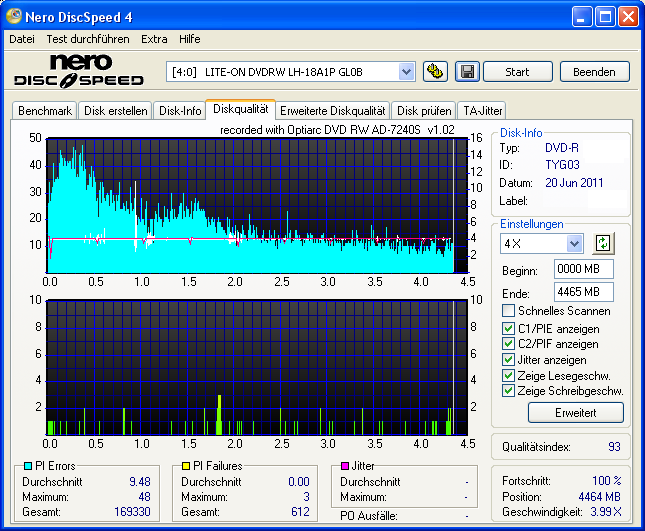Select the TA-Jitter tab

(x=482, y=111)
